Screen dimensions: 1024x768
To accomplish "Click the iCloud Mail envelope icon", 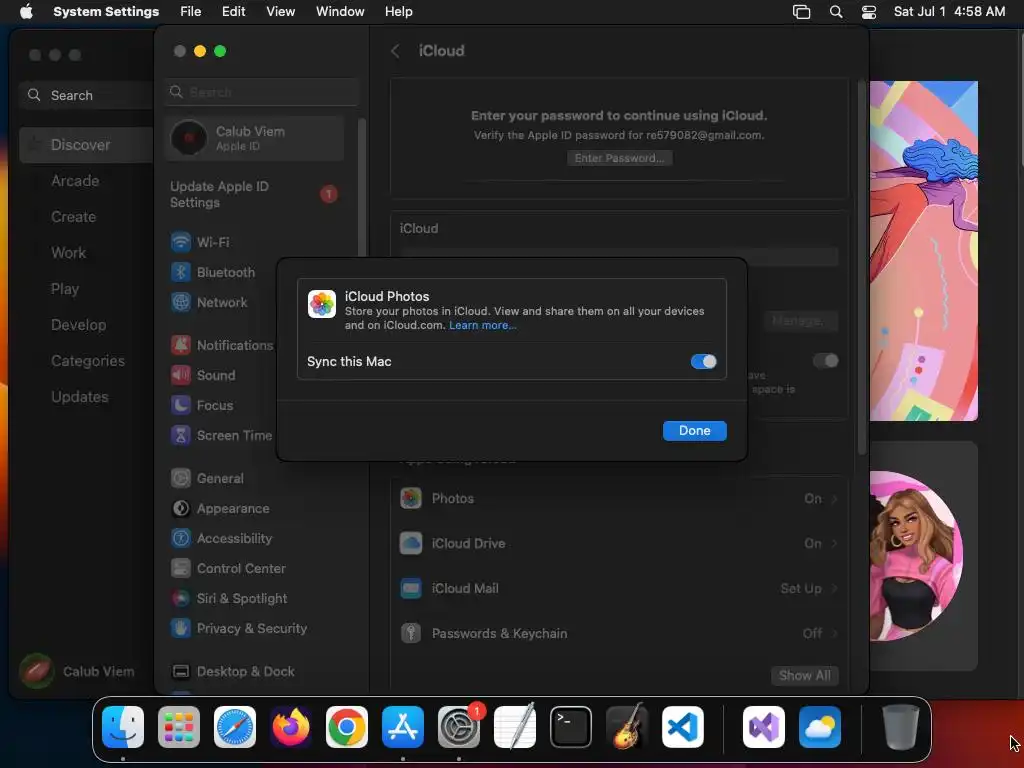I will (x=411, y=589).
